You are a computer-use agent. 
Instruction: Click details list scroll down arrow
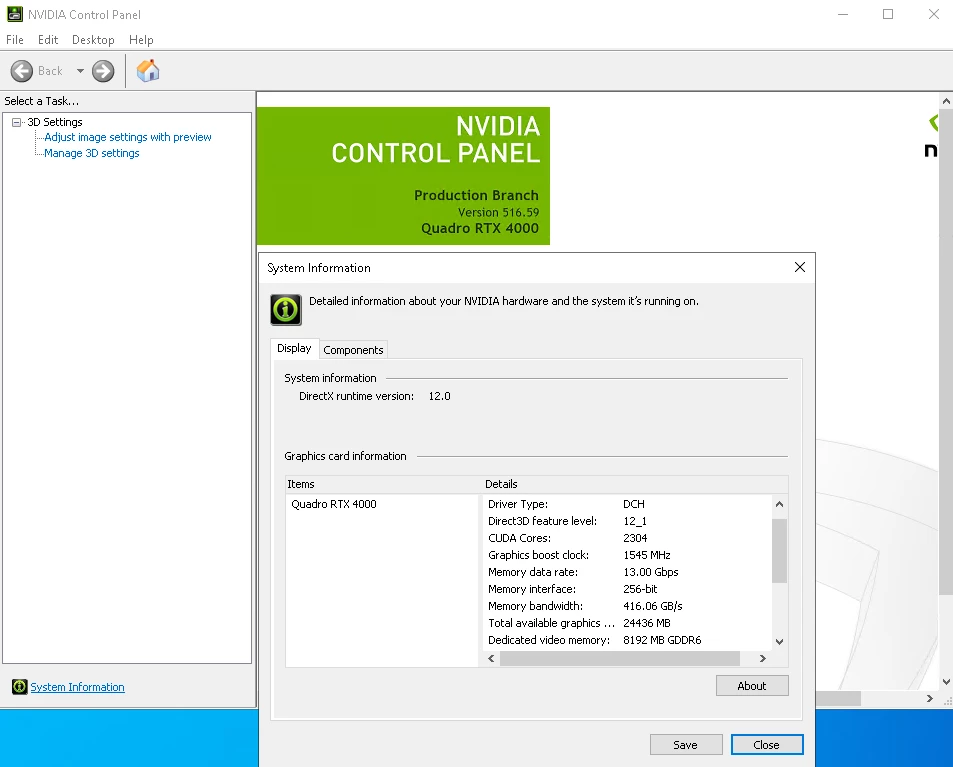[x=779, y=642]
